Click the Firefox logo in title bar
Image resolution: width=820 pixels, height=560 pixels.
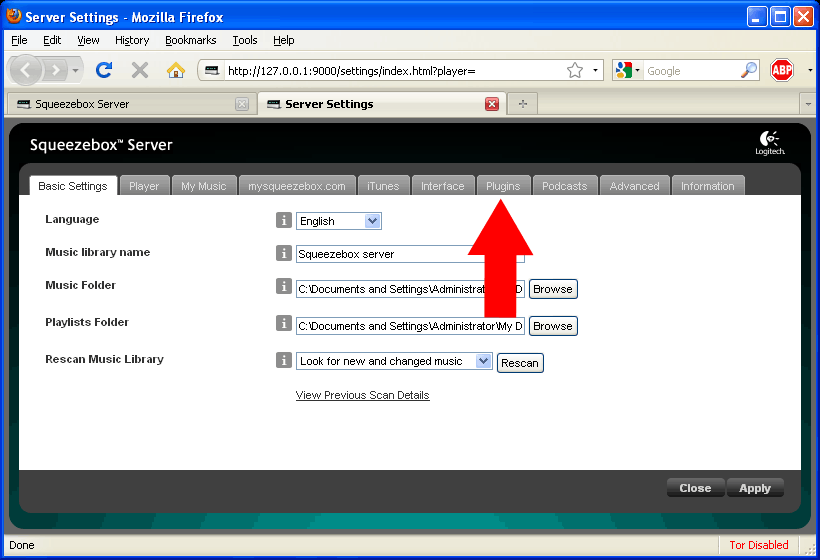tap(14, 16)
